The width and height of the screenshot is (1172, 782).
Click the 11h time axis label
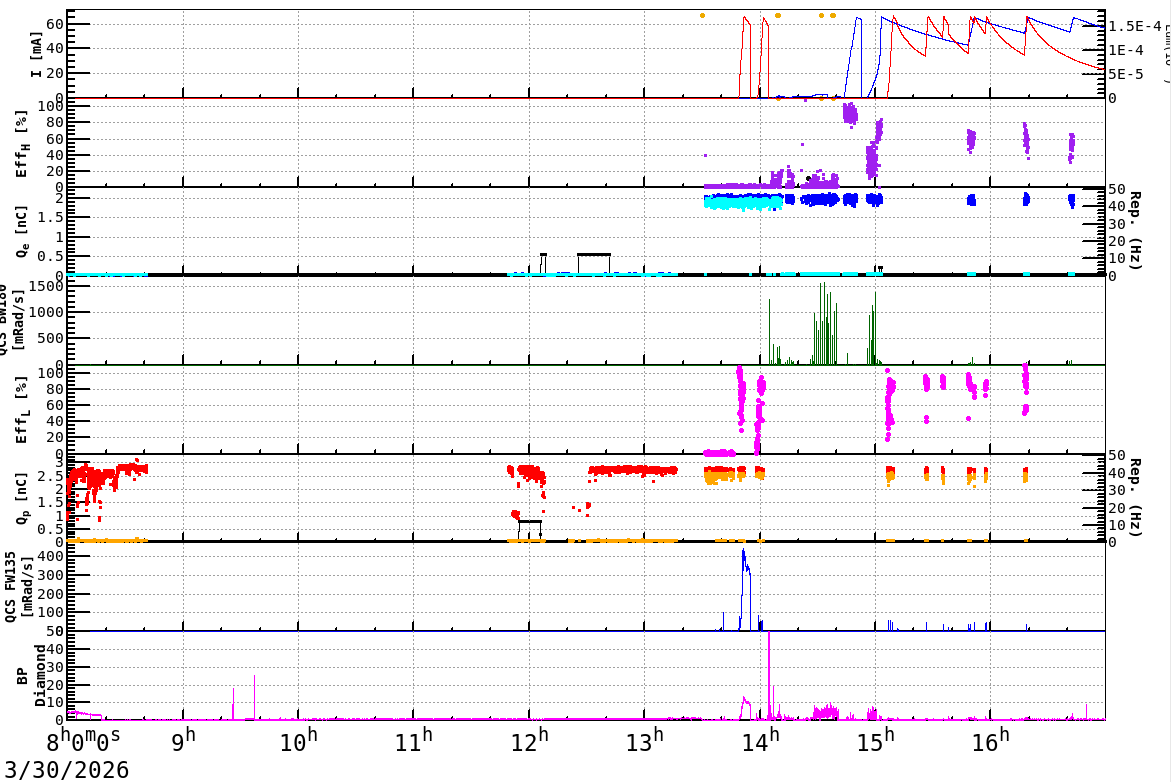pyautogui.click(x=413, y=741)
